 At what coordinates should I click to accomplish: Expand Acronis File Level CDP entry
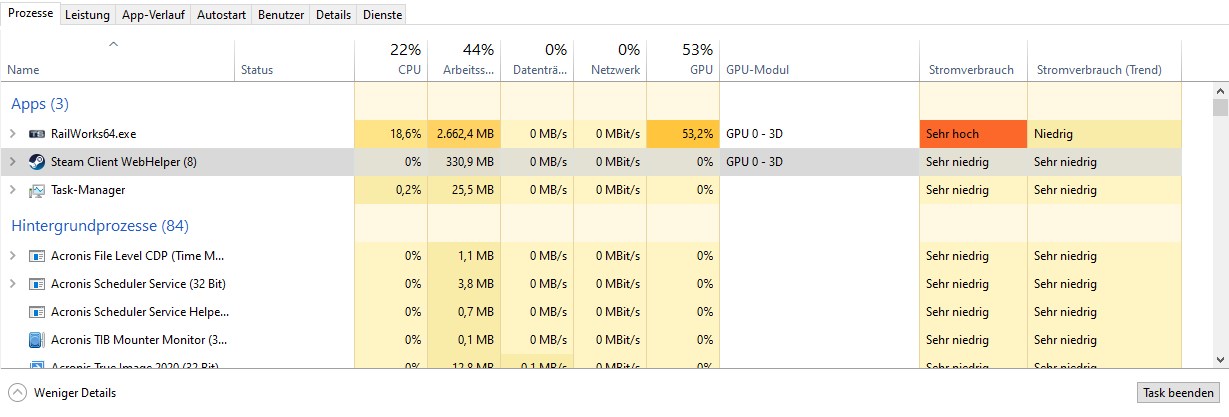click(x=13, y=256)
